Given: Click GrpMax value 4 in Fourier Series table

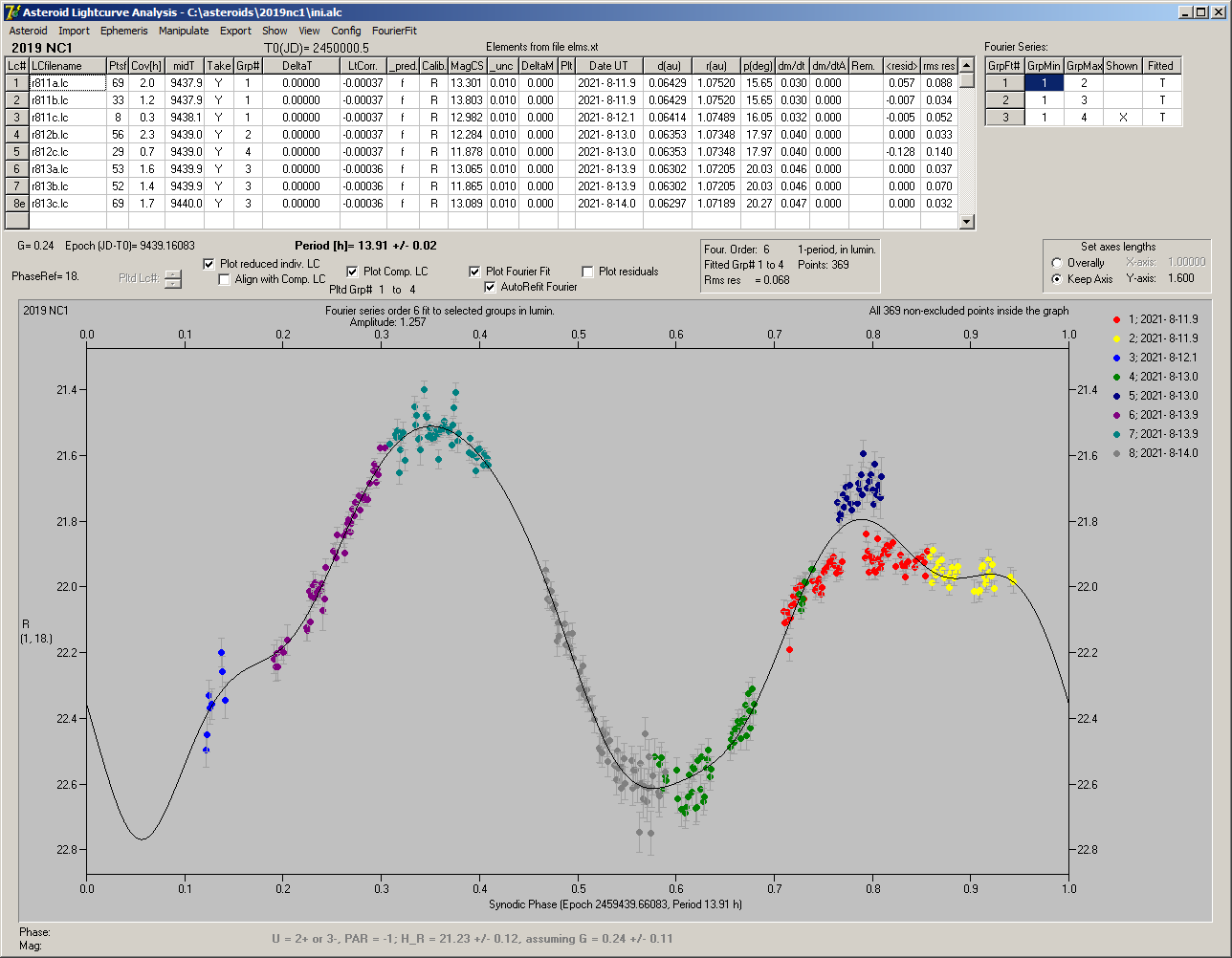Looking at the screenshot, I should coord(1084,118).
